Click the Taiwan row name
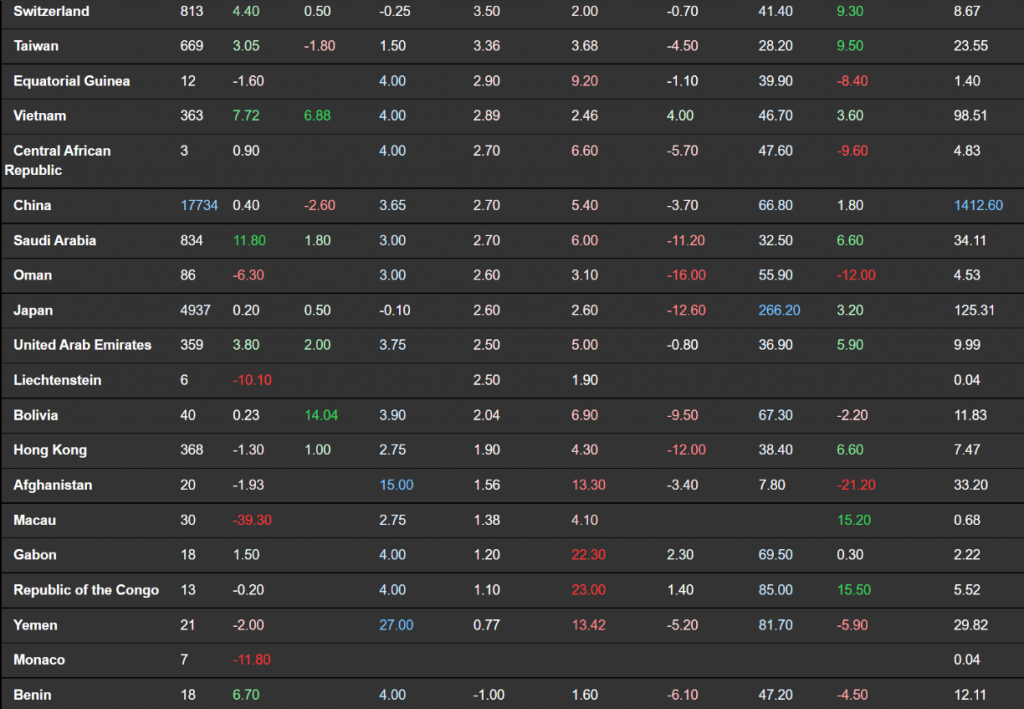 click(x=37, y=46)
